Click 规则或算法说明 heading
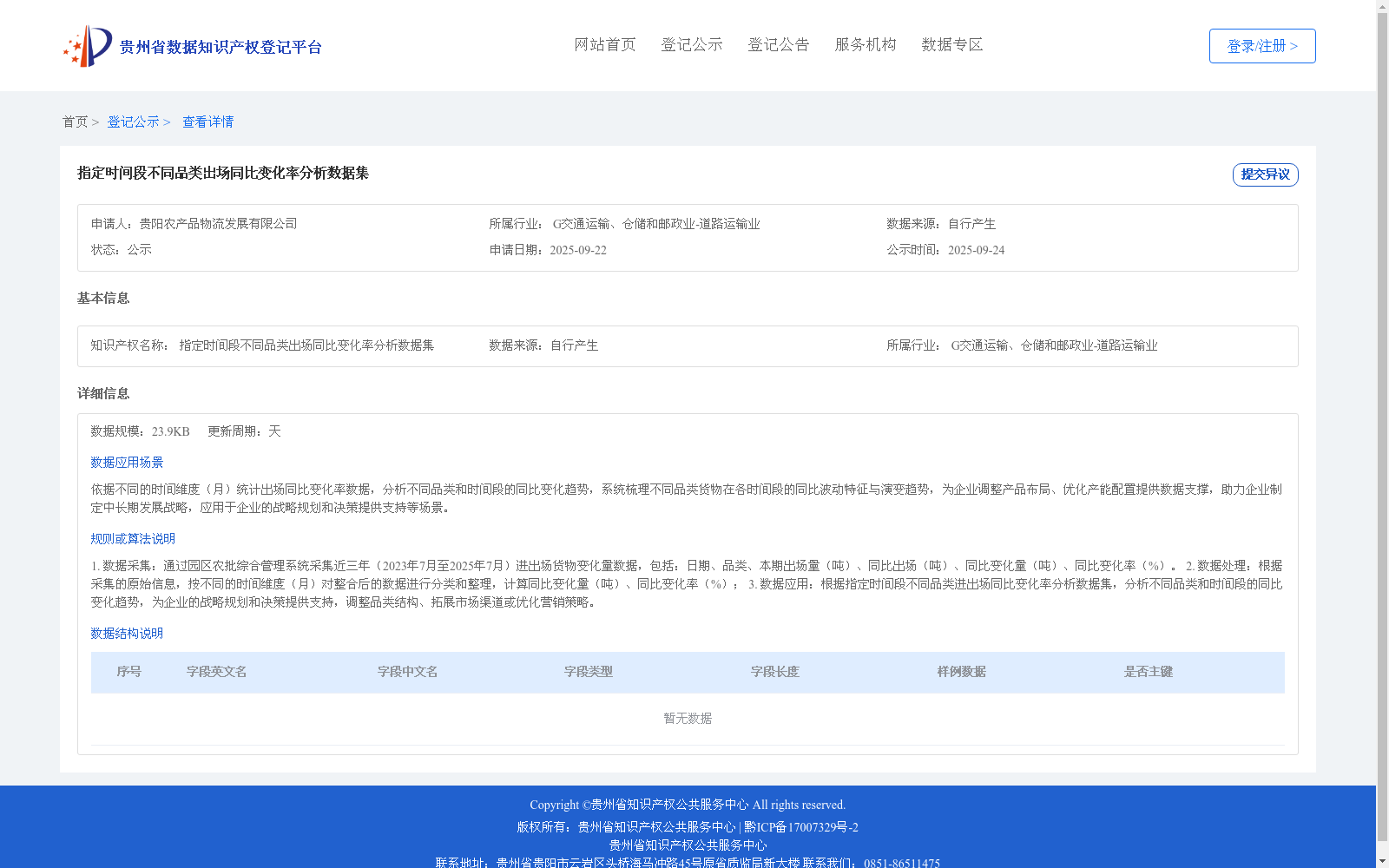 [x=133, y=539]
